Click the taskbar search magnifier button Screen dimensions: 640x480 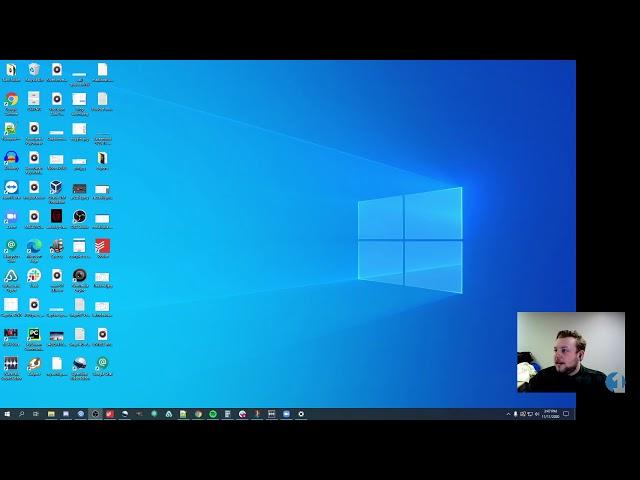click(21, 414)
